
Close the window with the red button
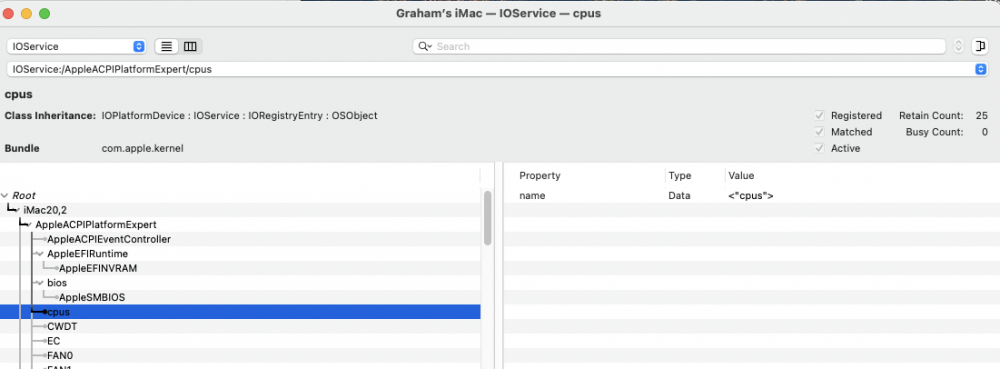pyautogui.click(x=9, y=13)
